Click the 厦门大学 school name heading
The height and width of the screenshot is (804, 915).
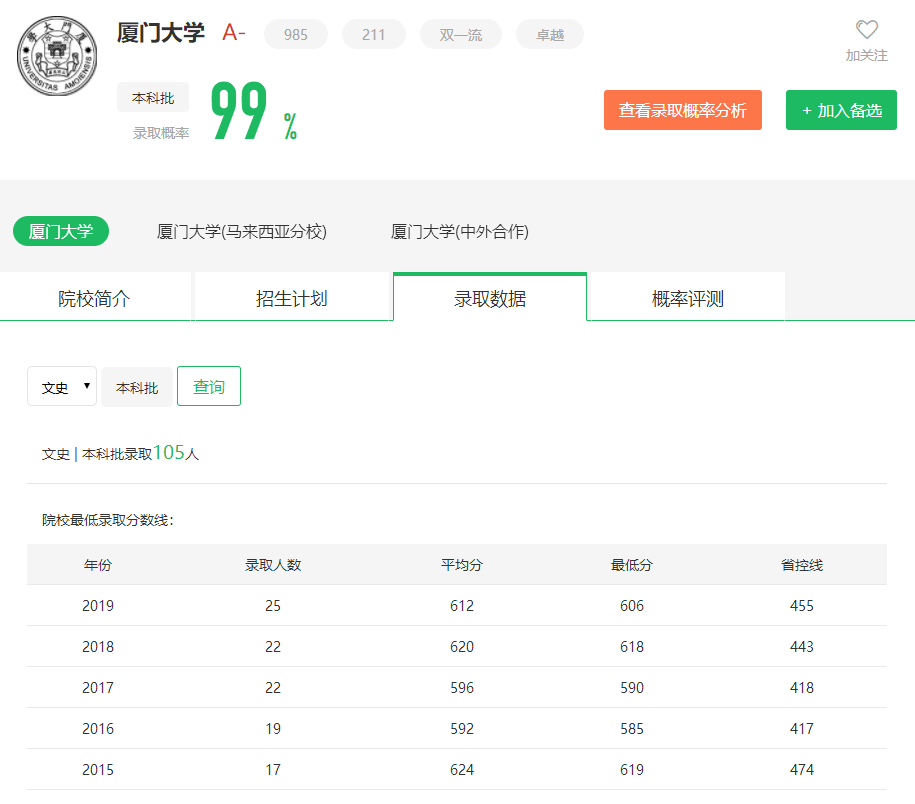tap(160, 33)
